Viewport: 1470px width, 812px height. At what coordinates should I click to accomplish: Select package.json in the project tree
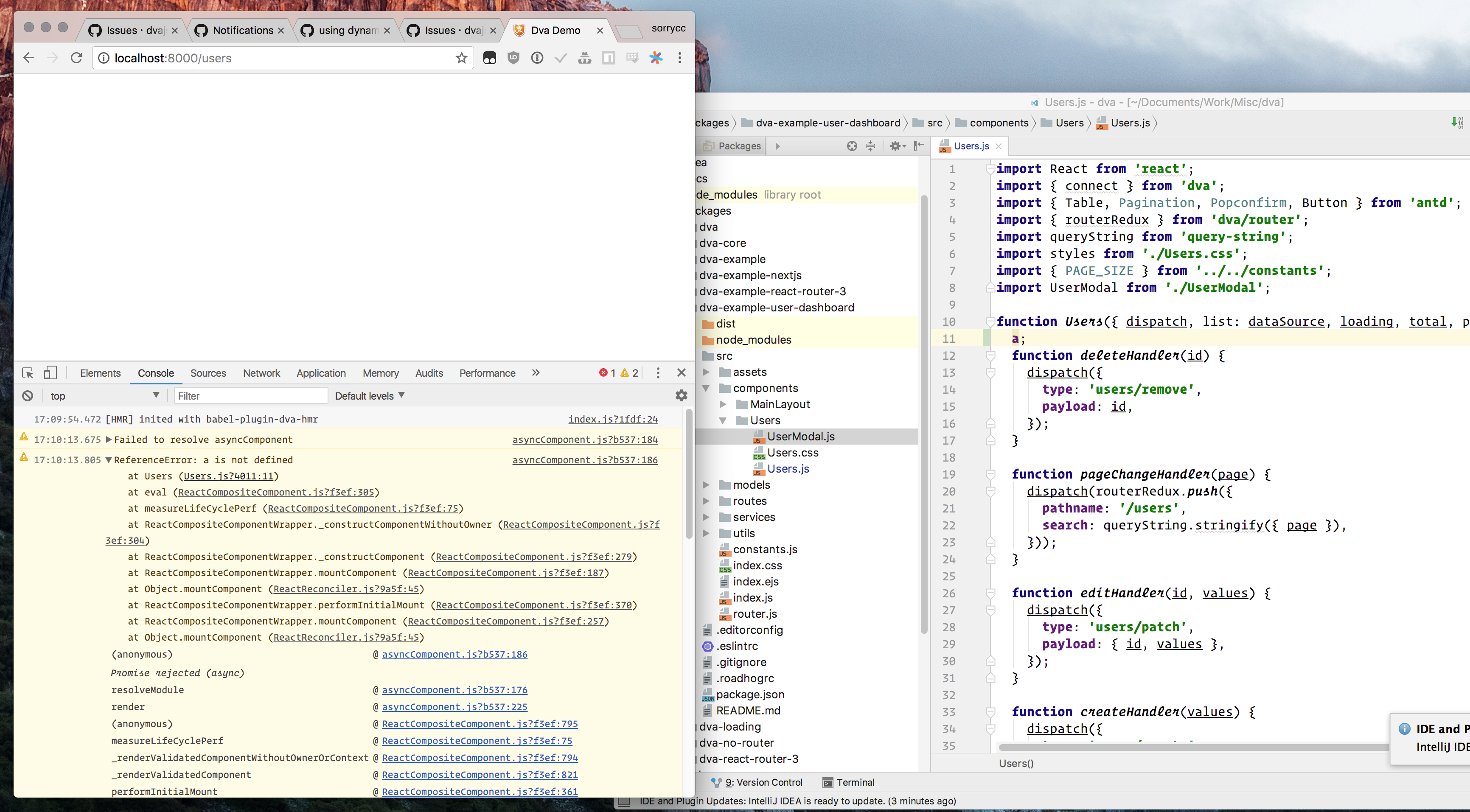(x=750, y=694)
